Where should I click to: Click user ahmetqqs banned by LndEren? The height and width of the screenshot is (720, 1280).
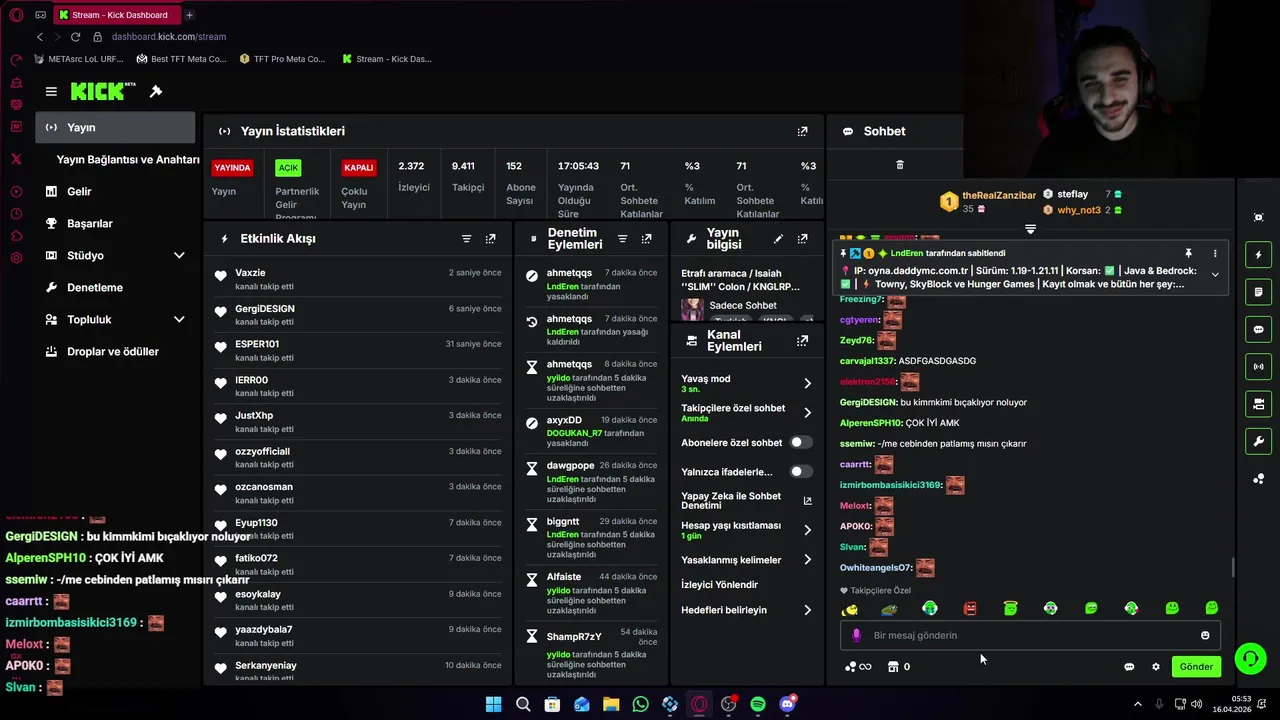[x=569, y=273]
